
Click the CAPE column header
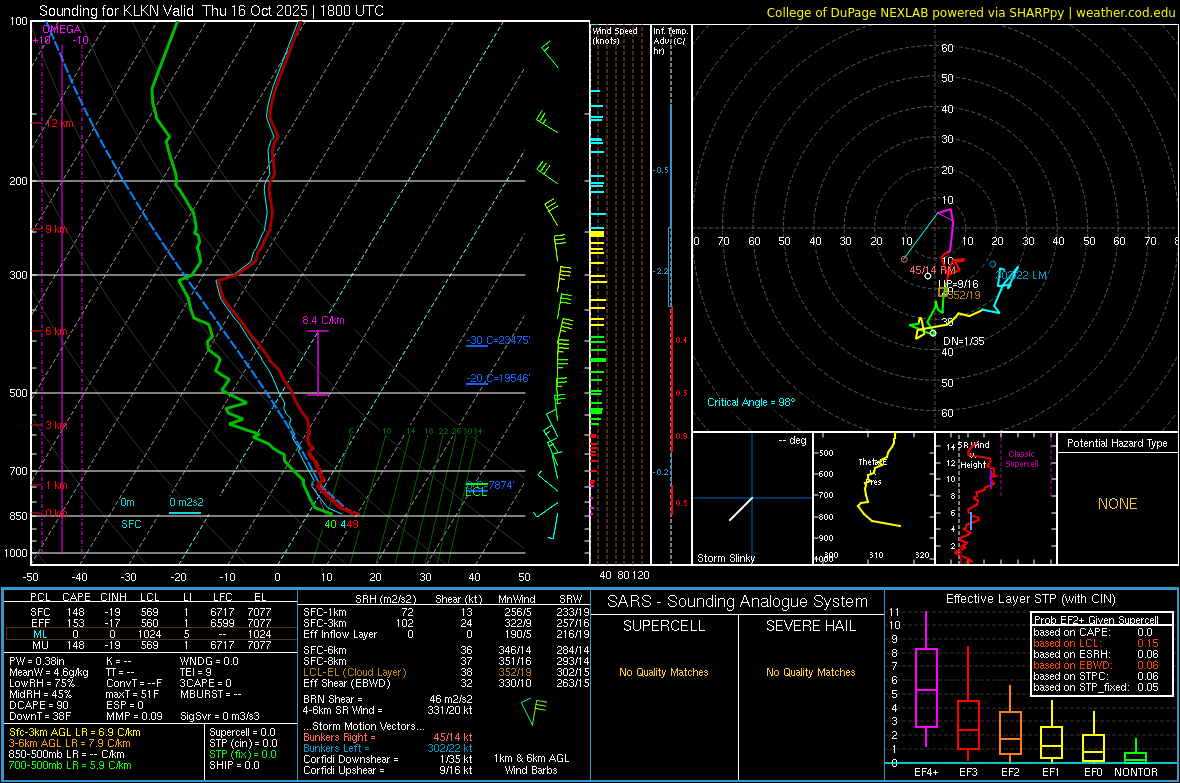tap(76, 597)
